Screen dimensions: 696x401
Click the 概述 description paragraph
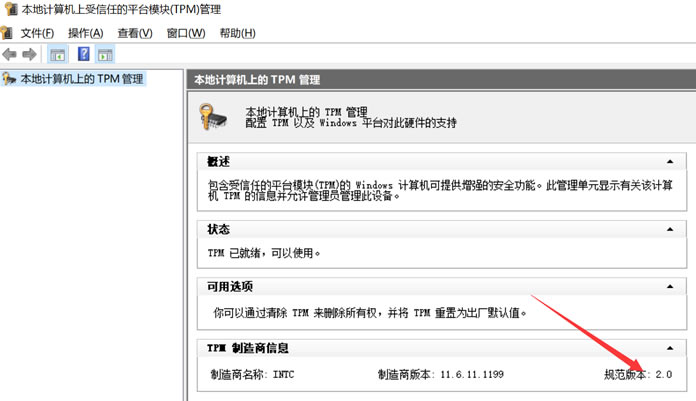tap(441, 190)
